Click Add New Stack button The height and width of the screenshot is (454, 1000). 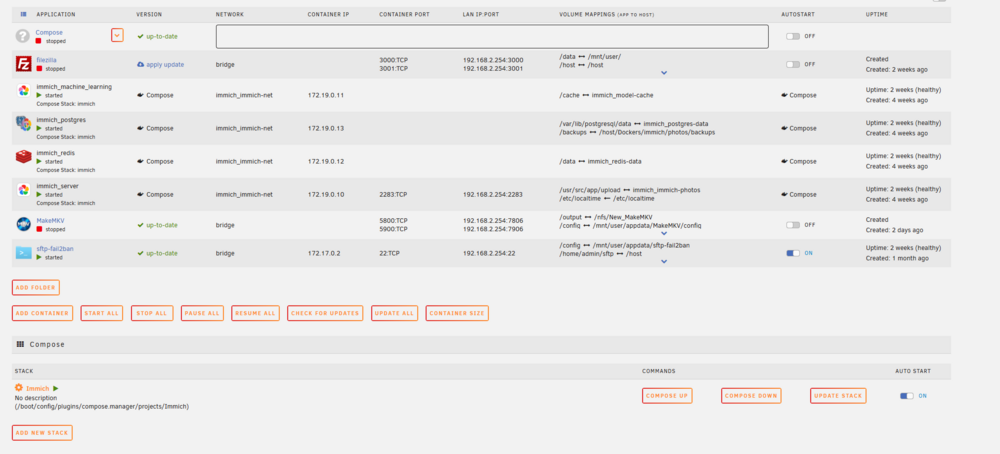click(x=42, y=433)
